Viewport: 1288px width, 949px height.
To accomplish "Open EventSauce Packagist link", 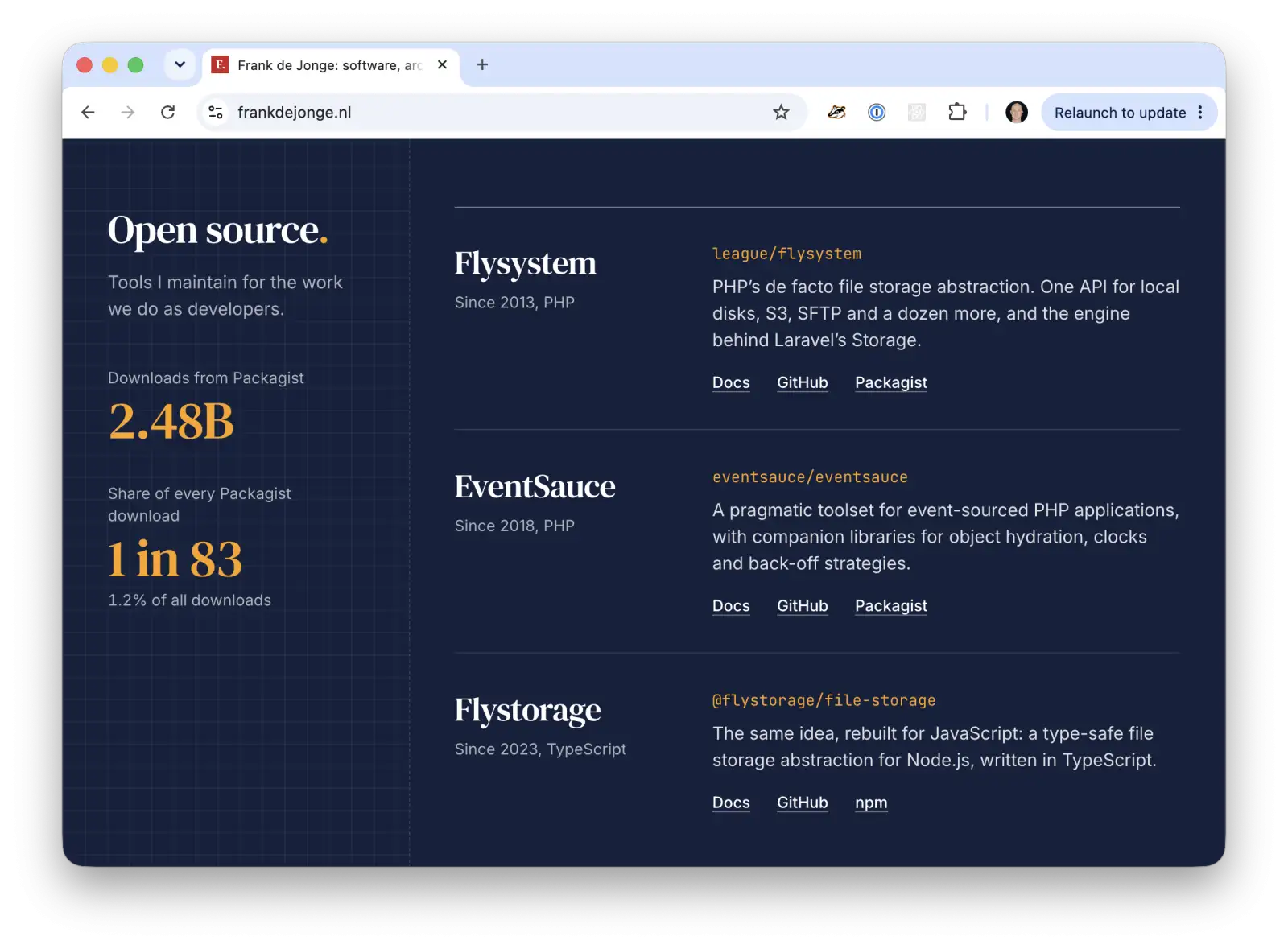I will (891, 606).
